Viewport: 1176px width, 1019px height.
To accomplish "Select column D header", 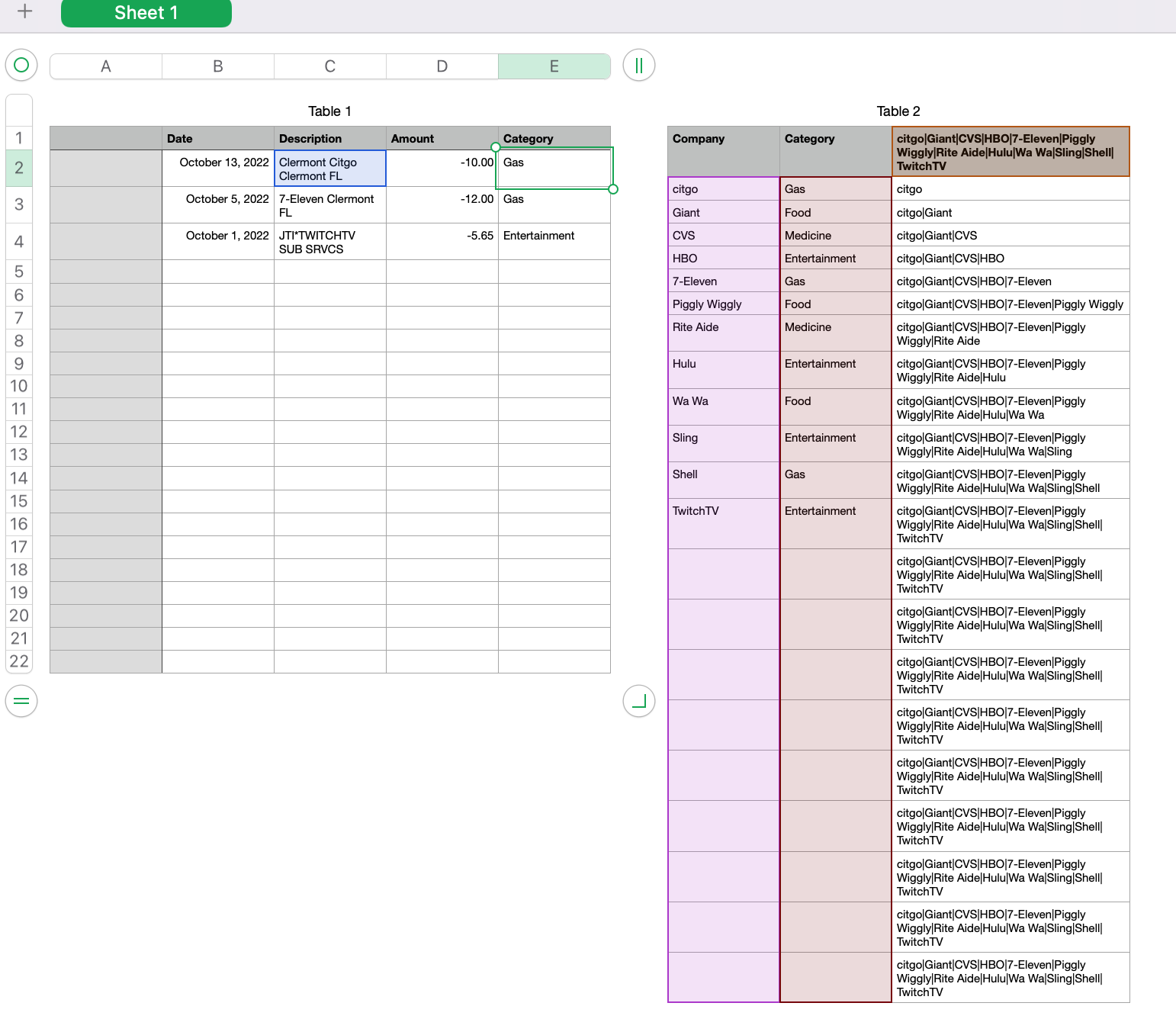I will click(x=442, y=66).
